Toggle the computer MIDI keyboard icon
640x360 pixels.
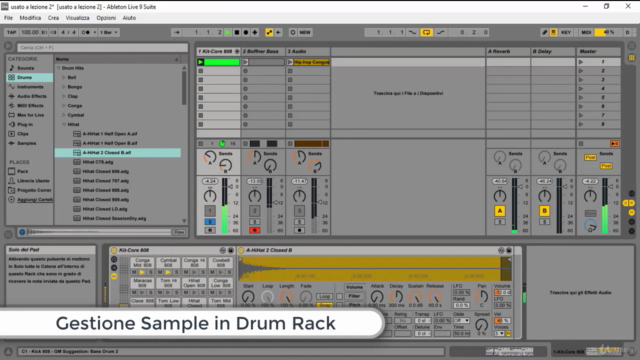tap(553, 32)
